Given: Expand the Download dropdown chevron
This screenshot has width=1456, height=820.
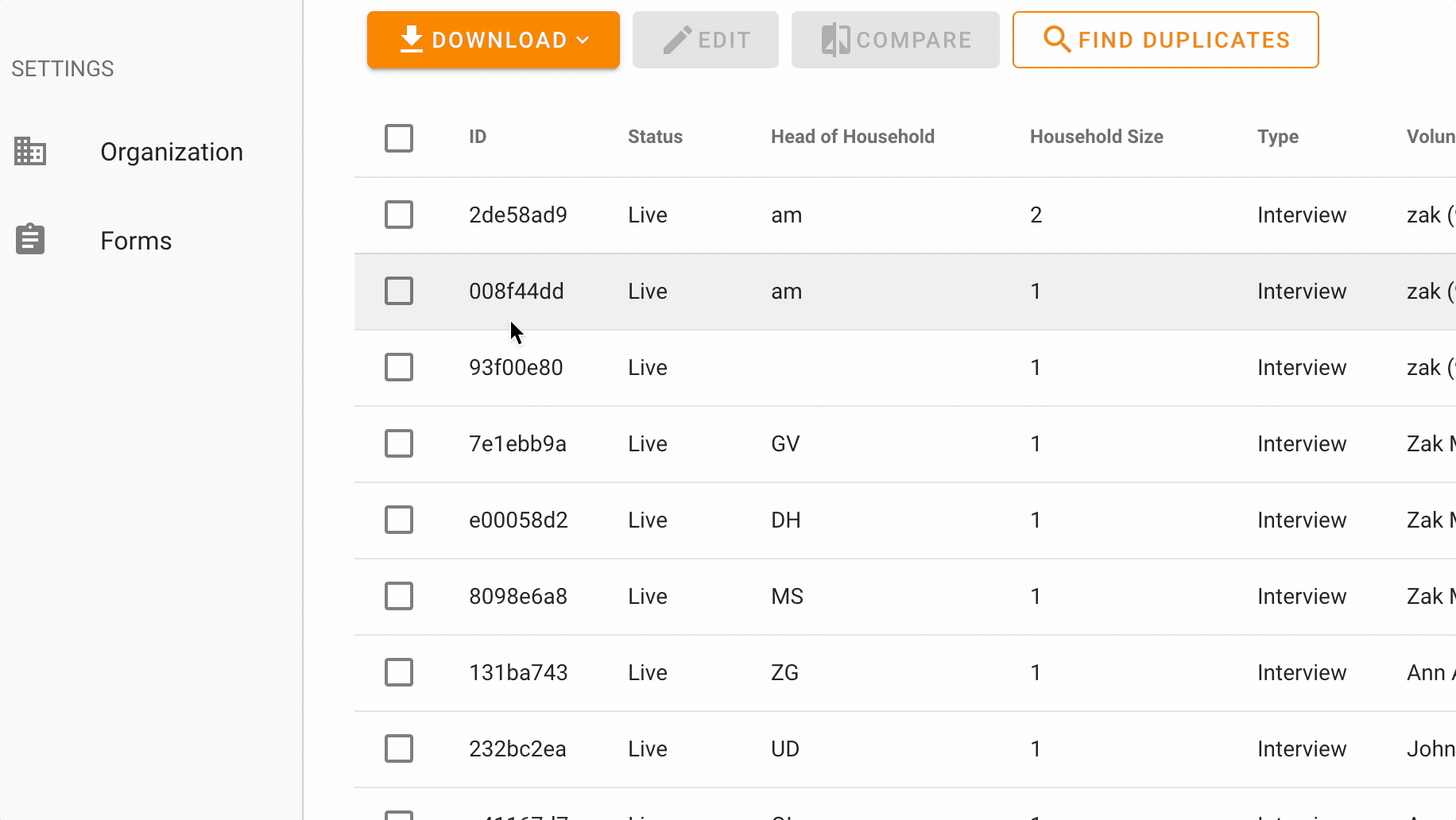Looking at the screenshot, I should point(583,40).
